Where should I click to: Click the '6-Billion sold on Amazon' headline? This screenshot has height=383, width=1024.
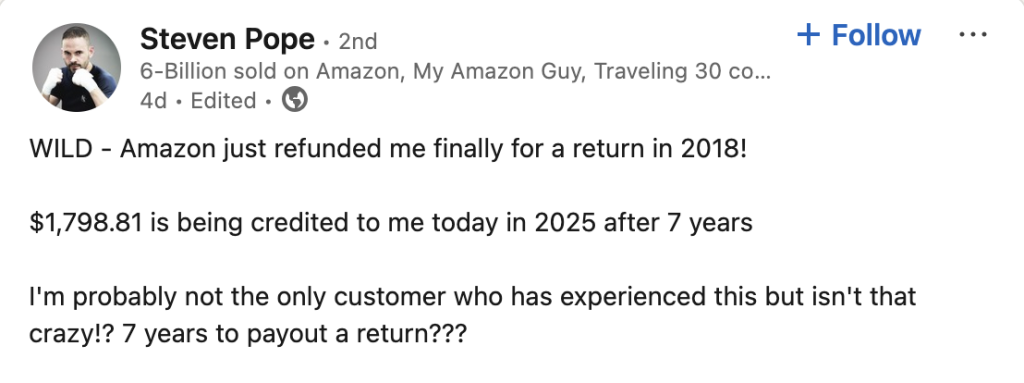(x=270, y=71)
